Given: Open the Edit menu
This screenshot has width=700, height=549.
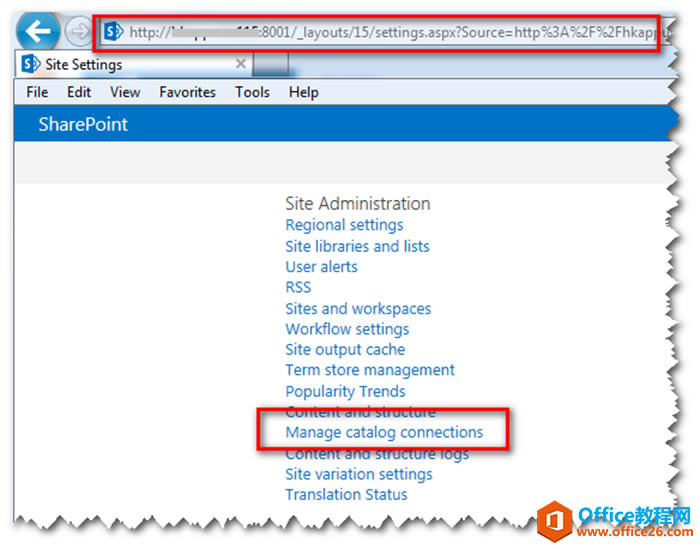Looking at the screenshot, I should (x=79, y=92).
